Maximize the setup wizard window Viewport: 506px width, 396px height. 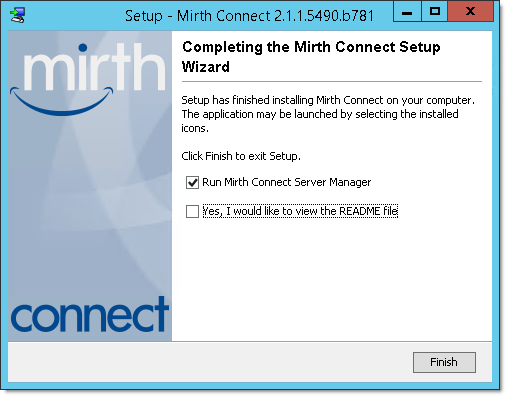click(x=434, y=12)
